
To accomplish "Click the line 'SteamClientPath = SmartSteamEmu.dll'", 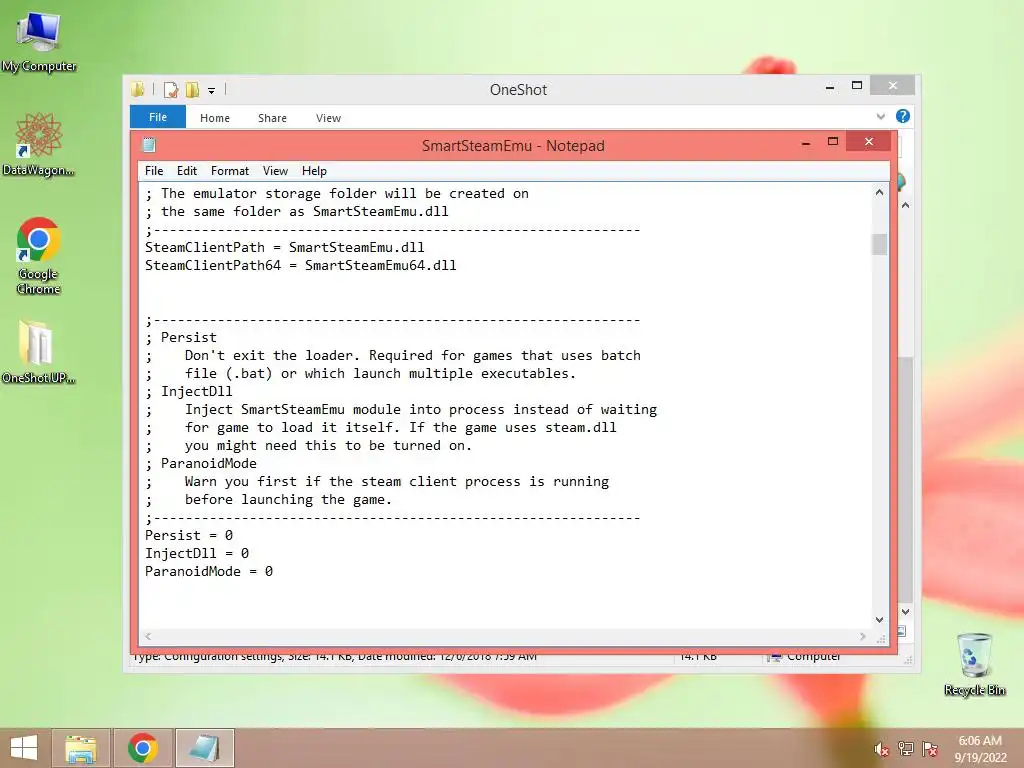I will tap(285, 248).
